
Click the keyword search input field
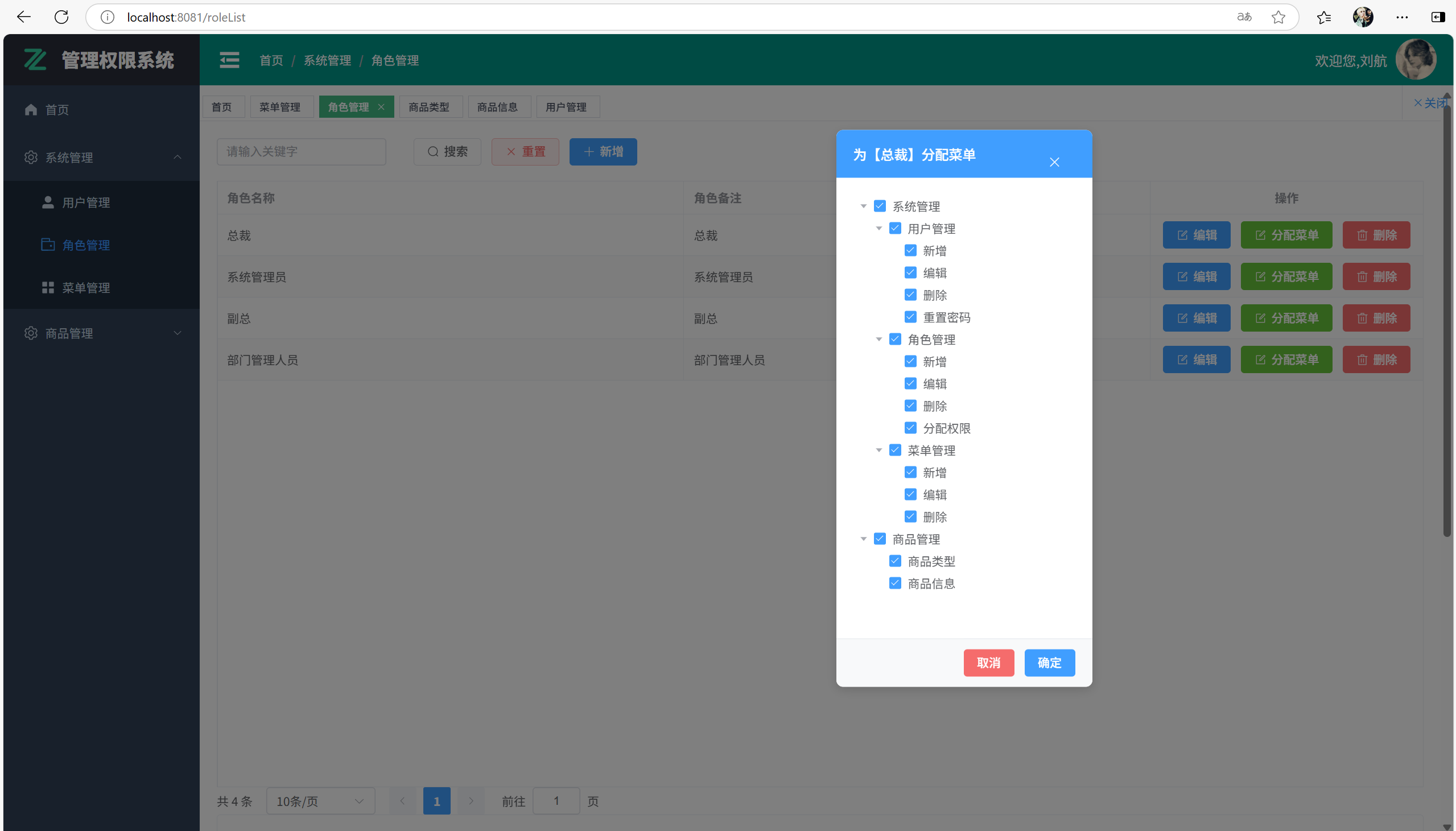coord(301,151)
